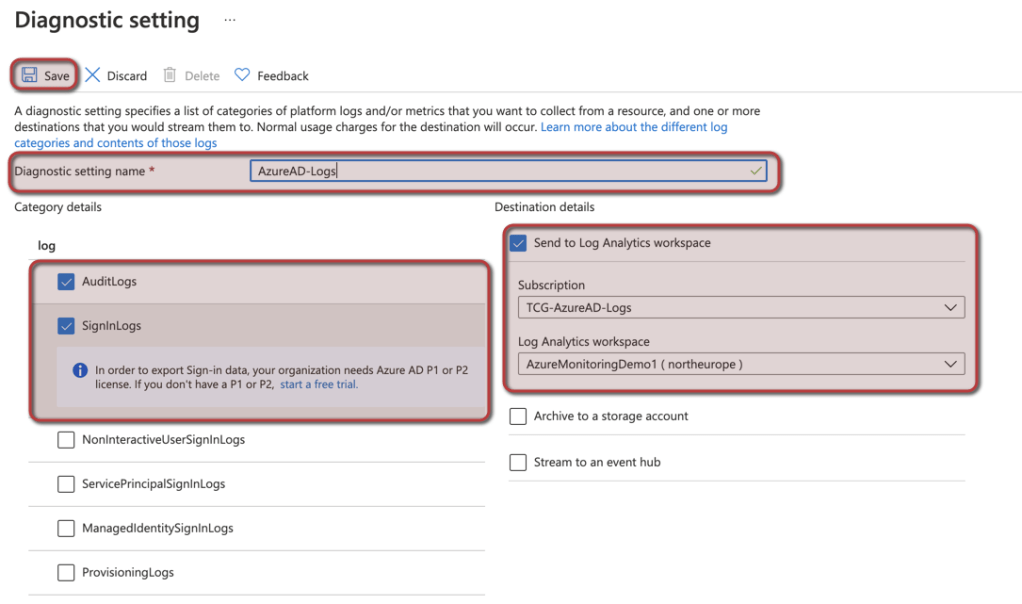Image resolution: width=1022 pixels, height=604 pixels.
Task: Select the ProvisioningLogs checkbox
Action: point(67,573)
